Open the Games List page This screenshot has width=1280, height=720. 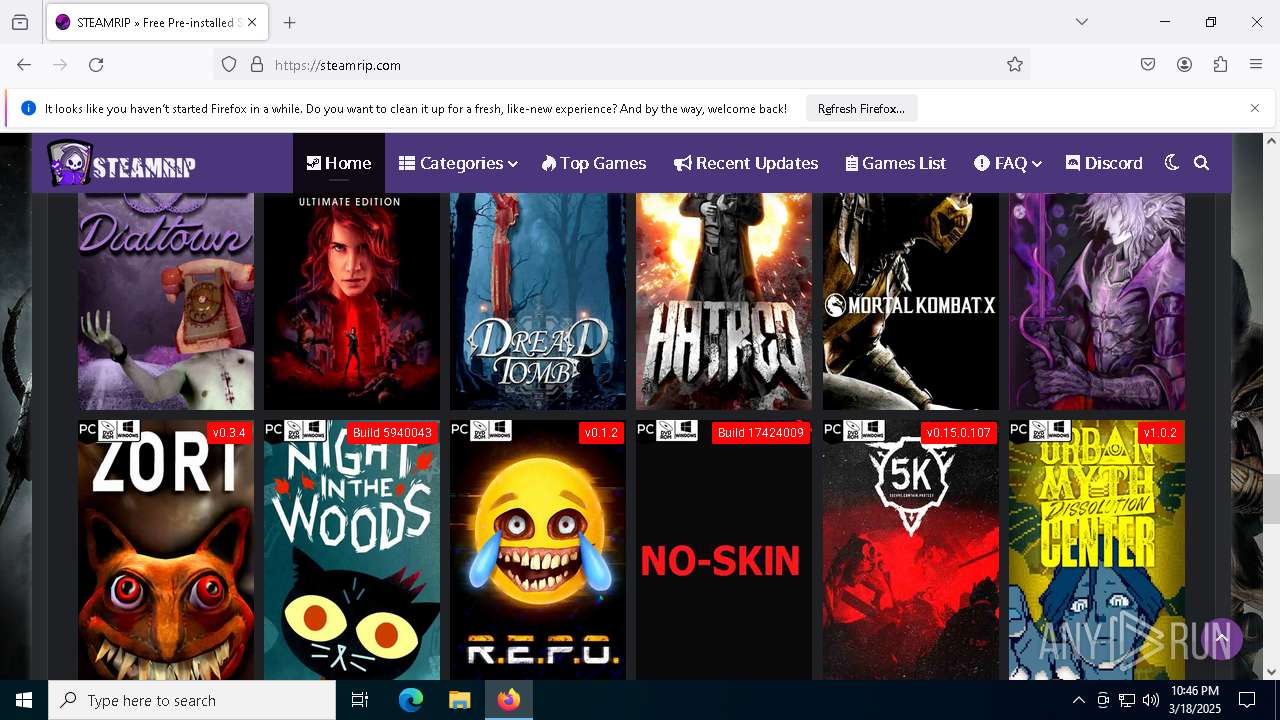tap(896, 163)
